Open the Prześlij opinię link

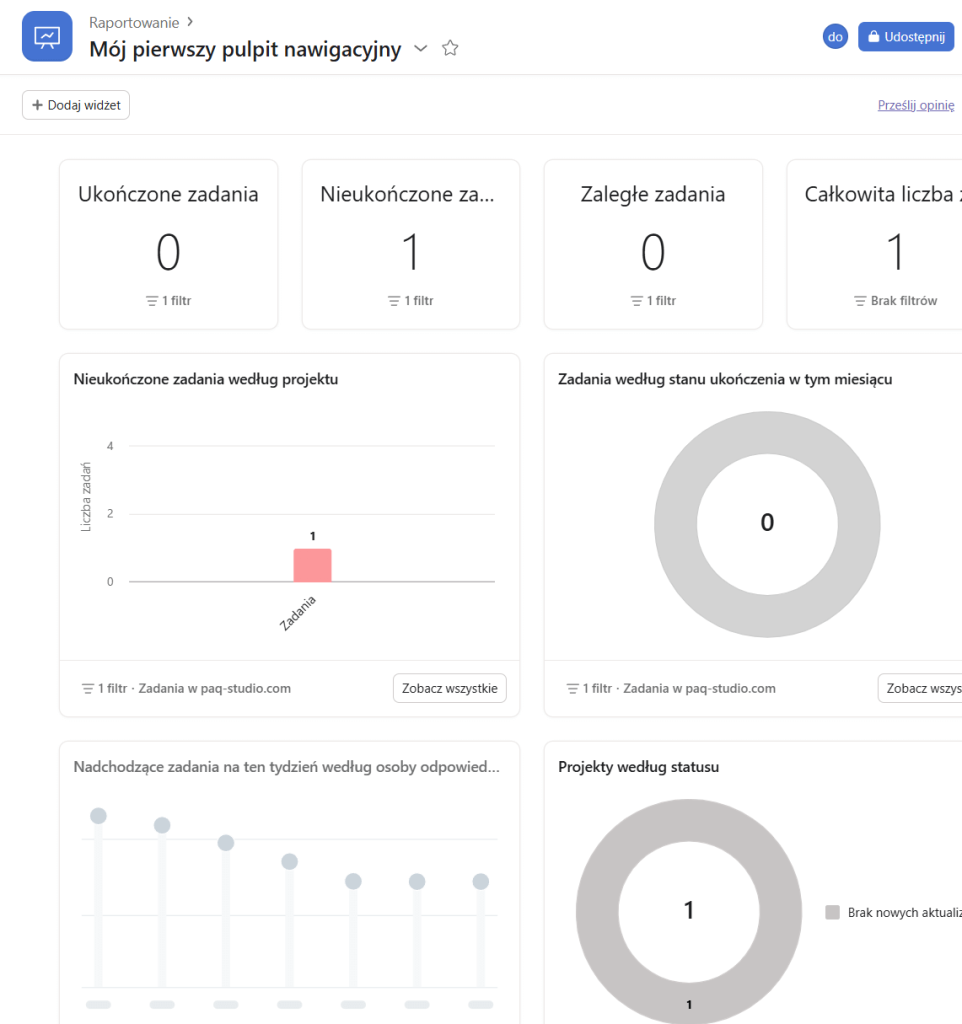pos(915,105)
